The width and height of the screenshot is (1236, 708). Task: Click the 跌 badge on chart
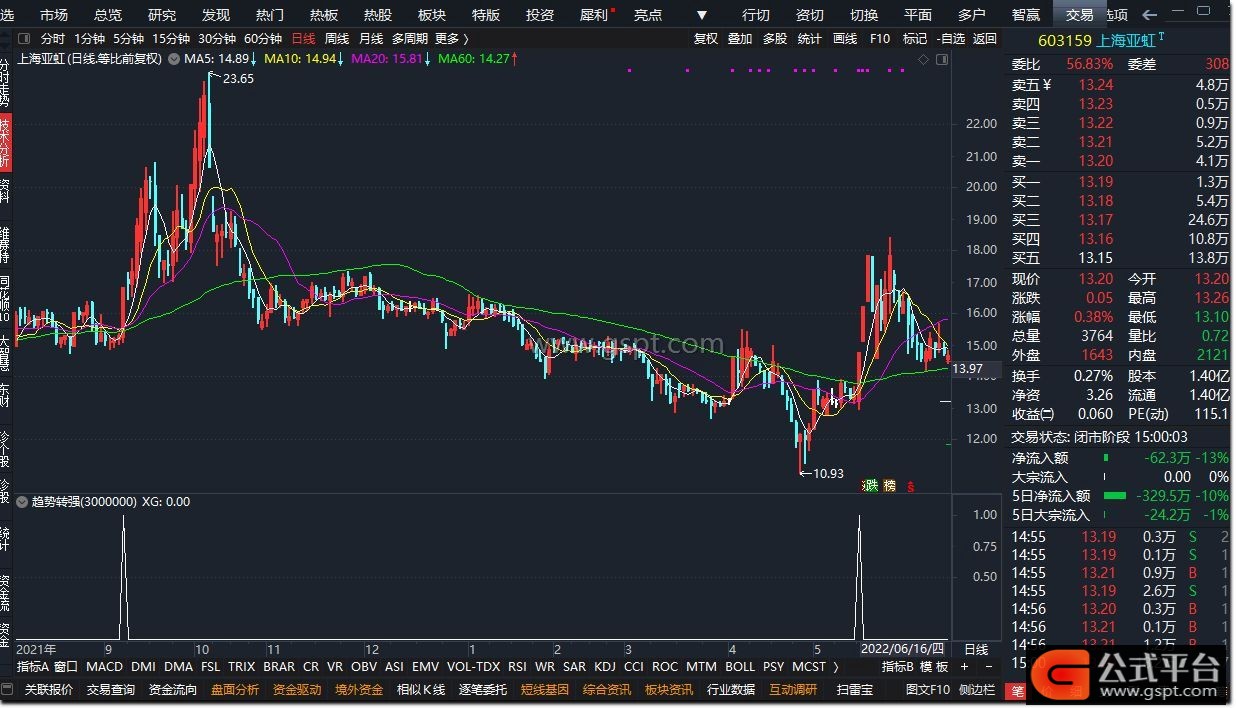click(871, 486)
